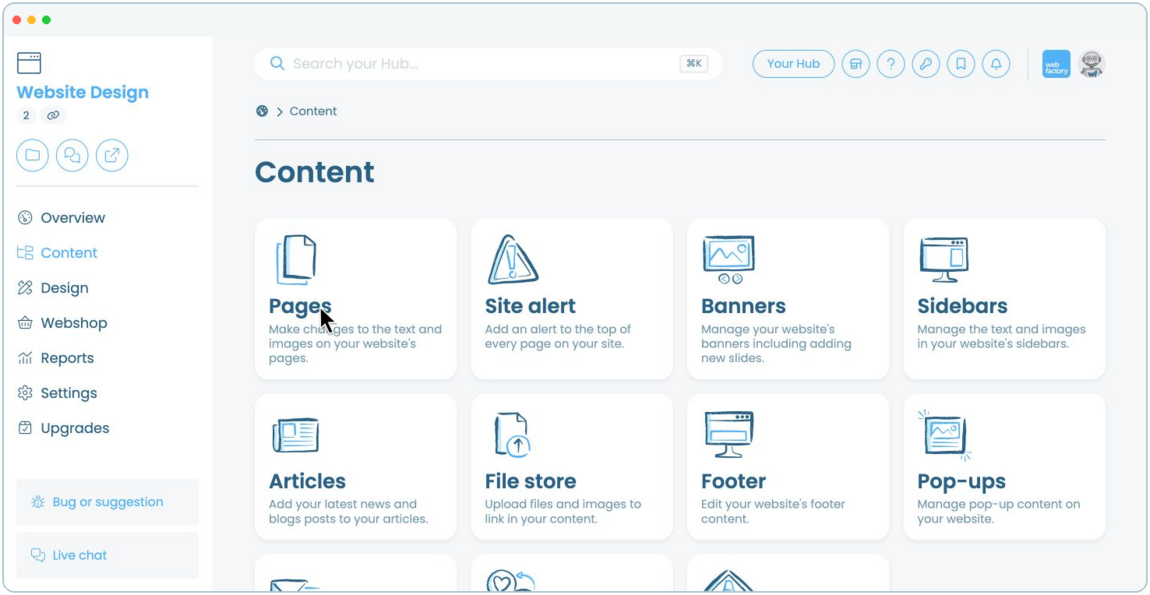Open the Pop-ups card title
This screenshot has width=1150, height=595.
pos(962,481)
